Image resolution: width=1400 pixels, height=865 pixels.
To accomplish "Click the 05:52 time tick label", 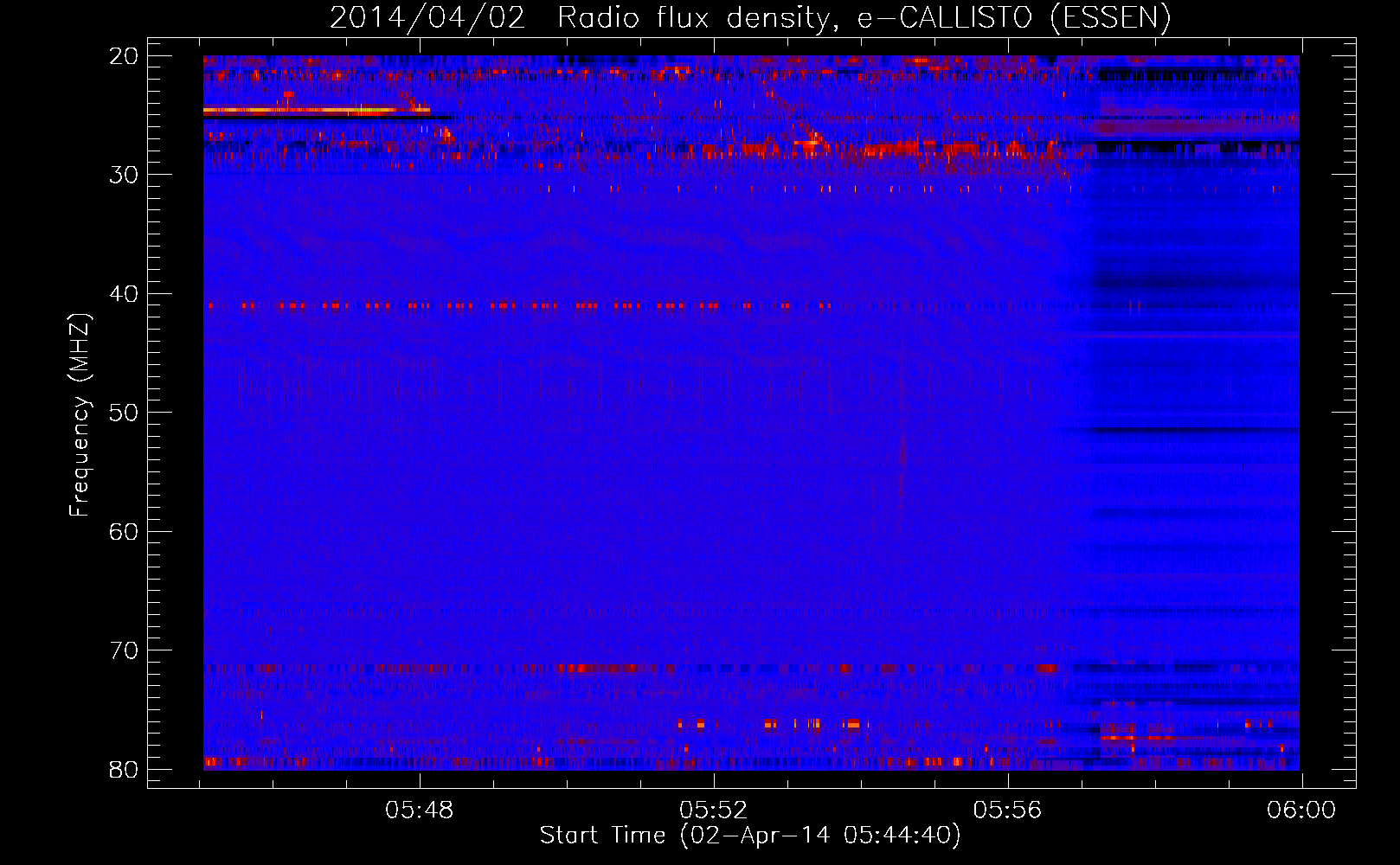I will pos(714,811).
